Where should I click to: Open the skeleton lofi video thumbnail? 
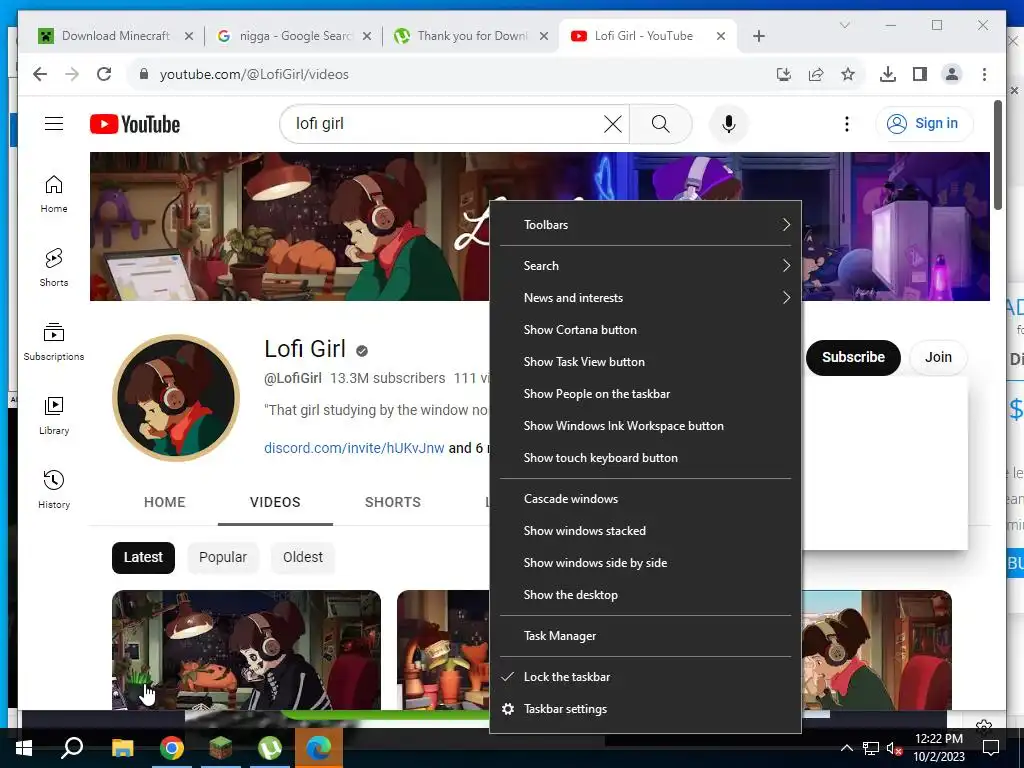pos(246,650)
